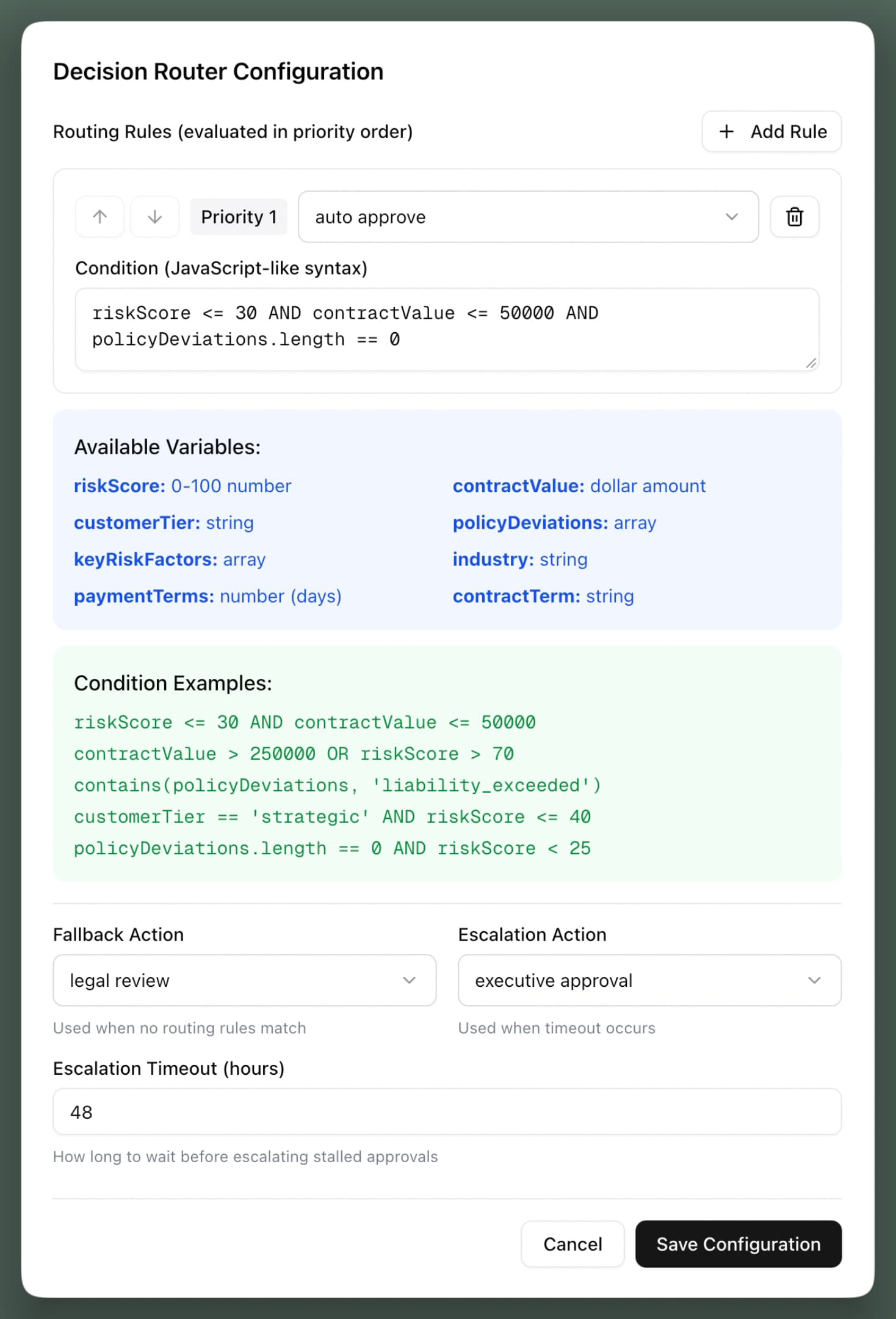Select example 'contractValue > 250000 OR riskScore > 70'
The height and width of the screenshot is (1319, 896).
click(294, 754)
